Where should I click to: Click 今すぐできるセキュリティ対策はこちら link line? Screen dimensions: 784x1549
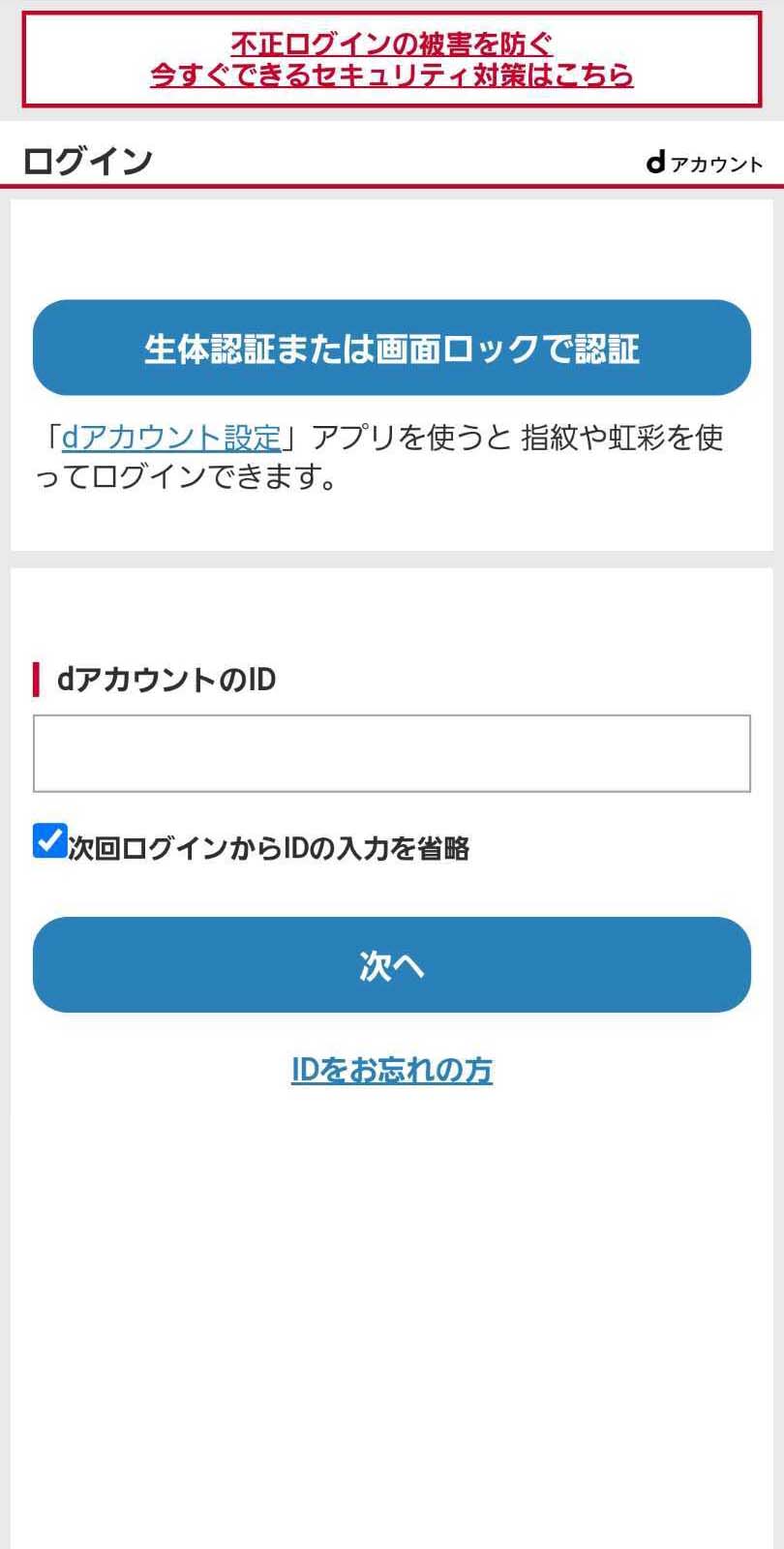click(391, 76)
